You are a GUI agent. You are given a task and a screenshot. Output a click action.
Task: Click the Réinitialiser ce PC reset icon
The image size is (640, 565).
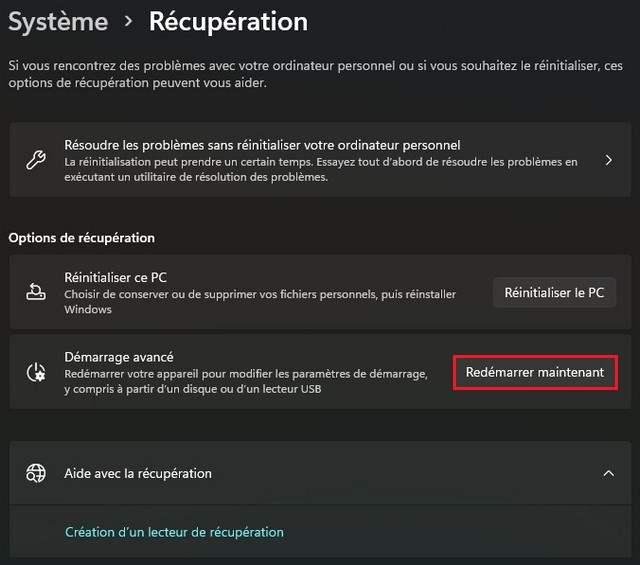35,292
